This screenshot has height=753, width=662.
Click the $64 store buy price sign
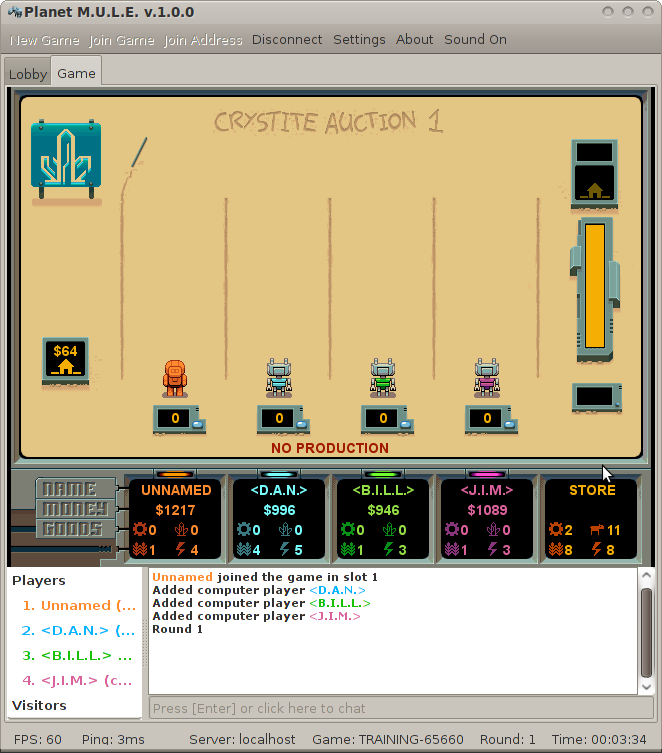(x=65, y=360)
